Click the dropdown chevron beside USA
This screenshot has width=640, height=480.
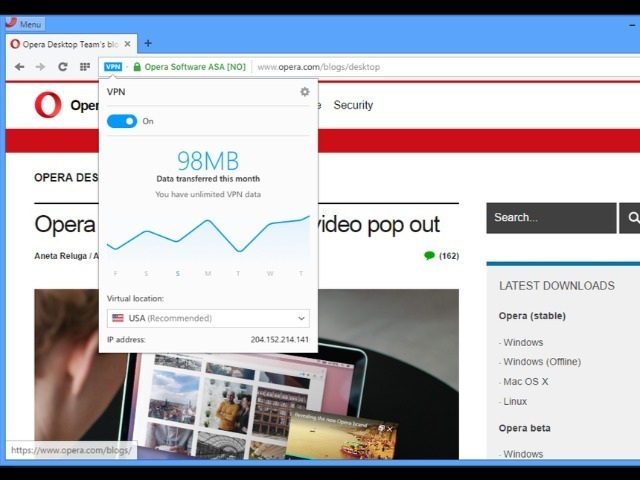pyautogui.click(x=301, y=318)
